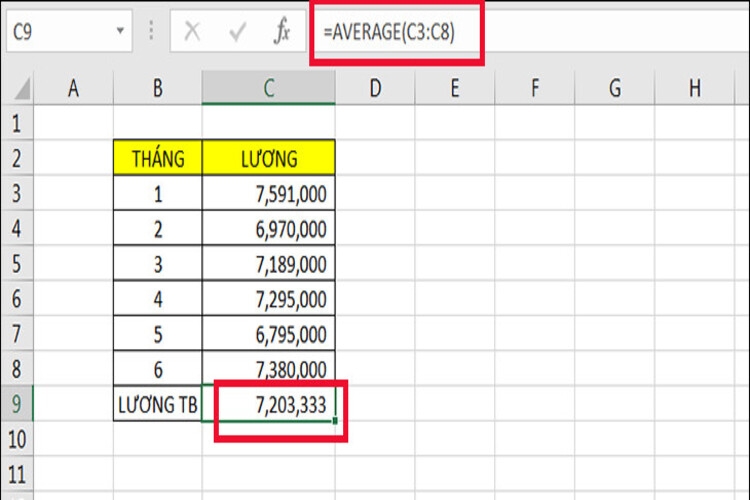750x500 pixels.
Task: Select month cell B3 containing 1
Action: pos(158,193)
